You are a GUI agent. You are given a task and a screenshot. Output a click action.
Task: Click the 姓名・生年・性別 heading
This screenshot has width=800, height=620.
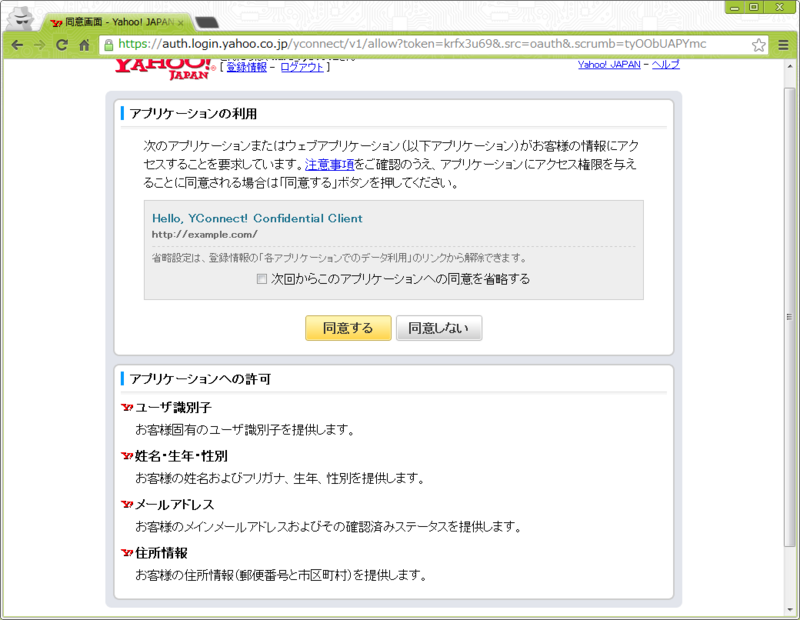(x=181, y=456)
